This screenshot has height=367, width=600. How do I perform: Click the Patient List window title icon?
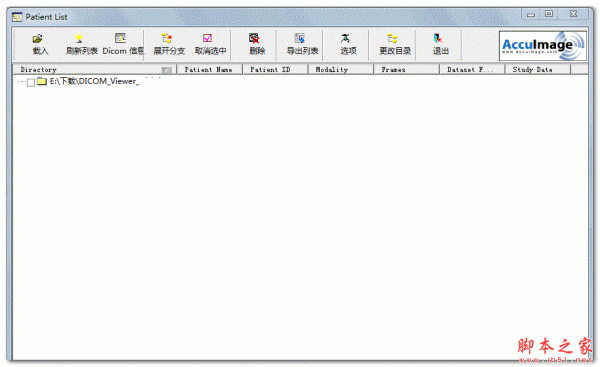click(x=17, y=17)
